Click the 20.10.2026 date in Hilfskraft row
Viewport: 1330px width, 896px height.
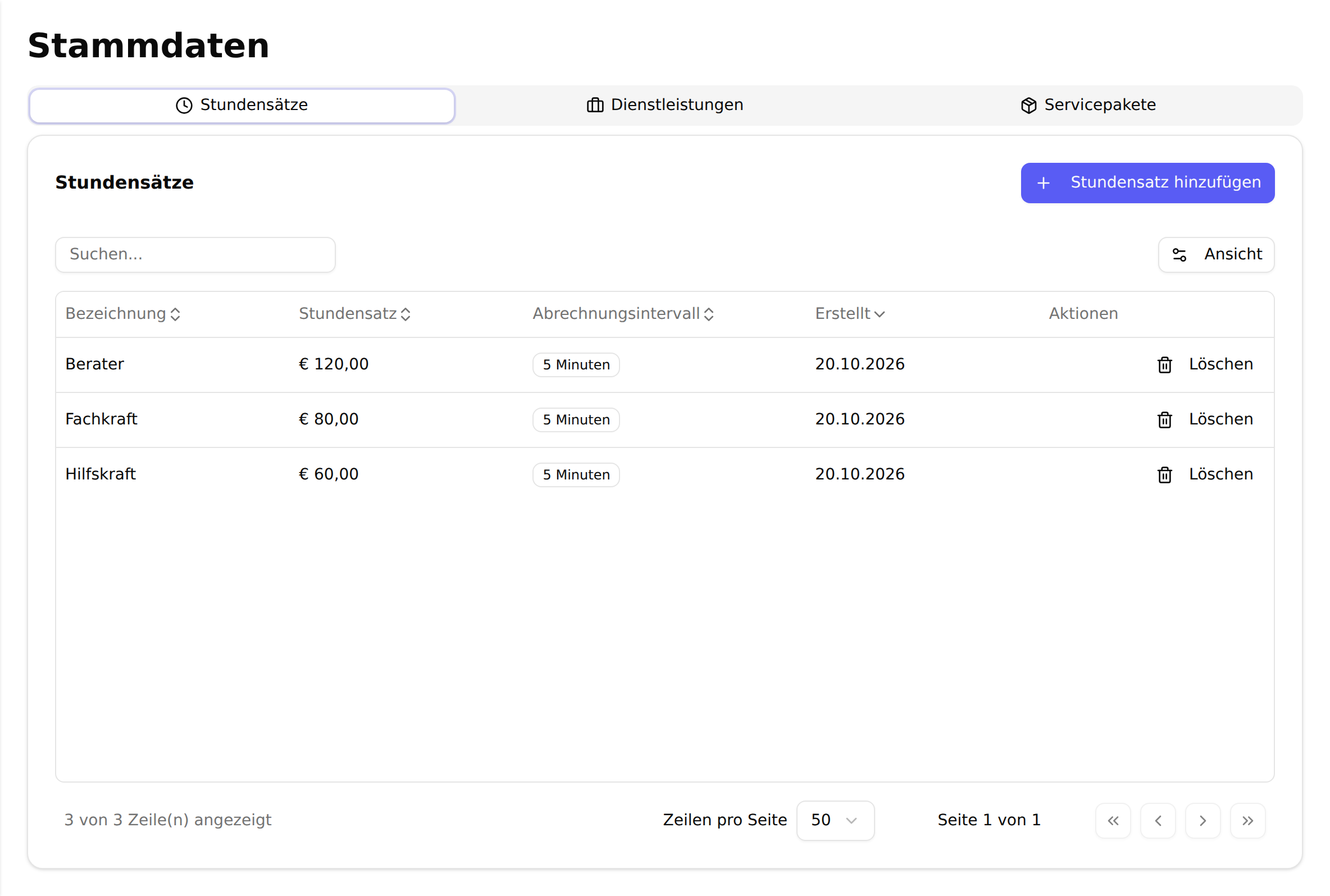tap(859, 474)
